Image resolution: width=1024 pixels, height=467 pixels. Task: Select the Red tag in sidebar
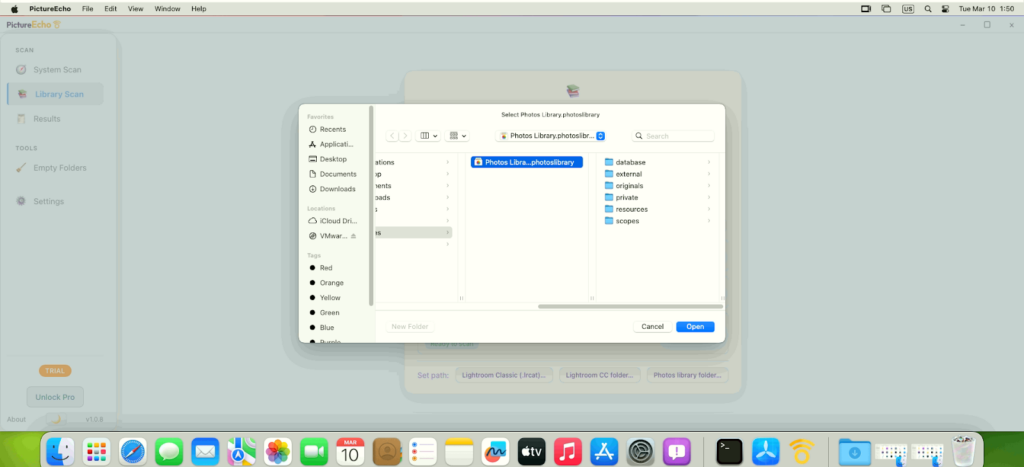(x=326, y=268)
